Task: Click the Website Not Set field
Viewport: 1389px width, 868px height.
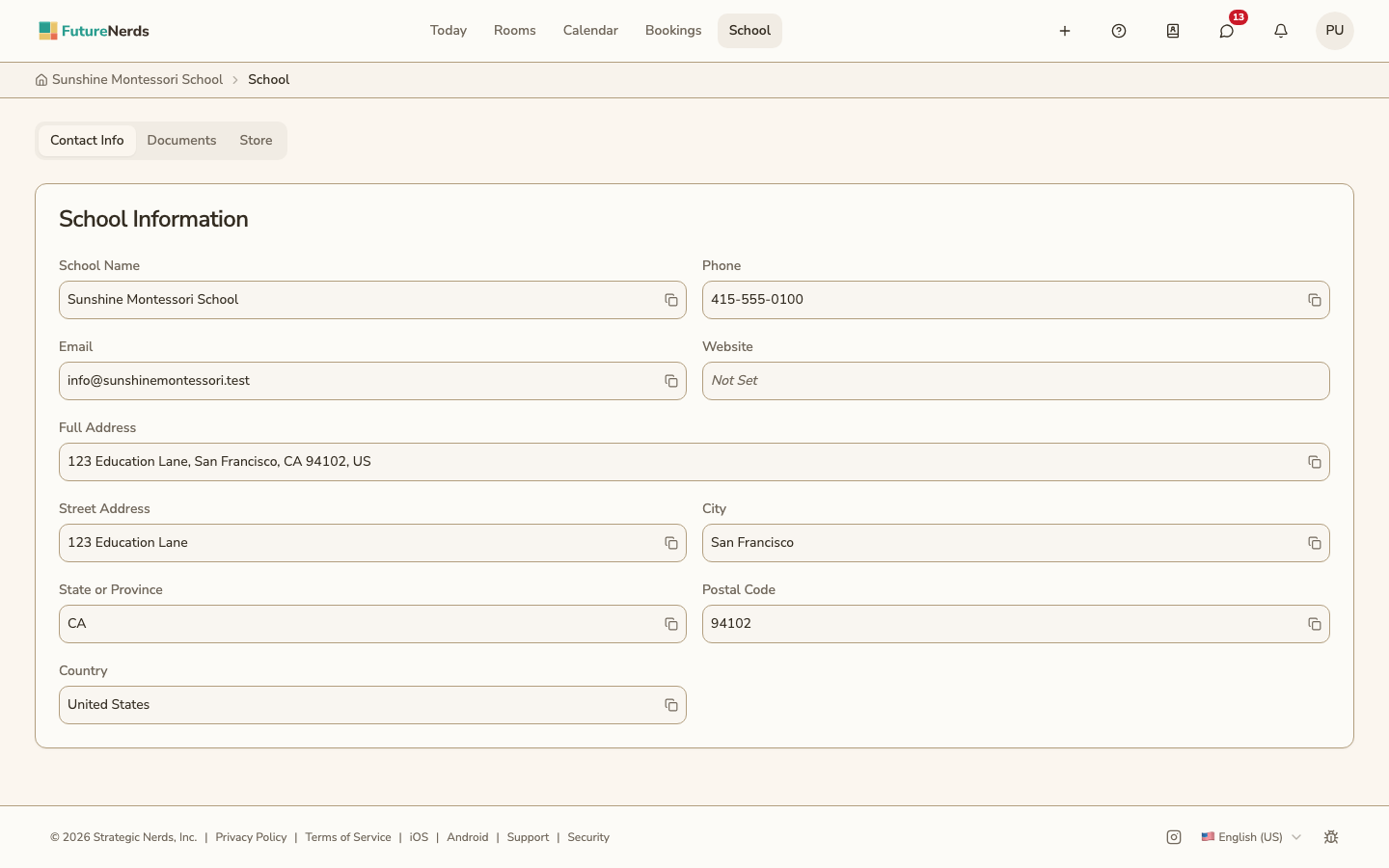Action: (1016, 381)
